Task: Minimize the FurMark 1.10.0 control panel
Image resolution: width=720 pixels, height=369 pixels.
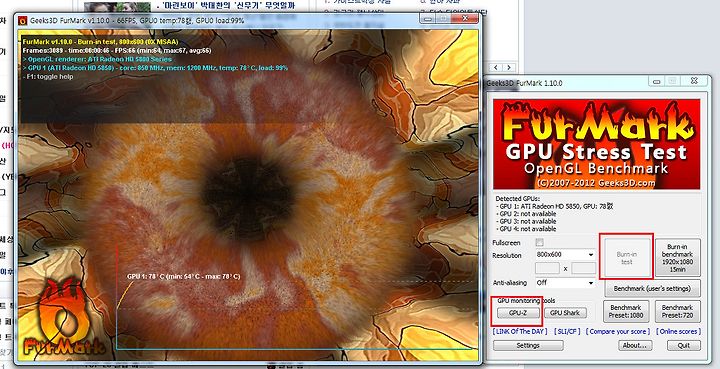Action: 656,82
